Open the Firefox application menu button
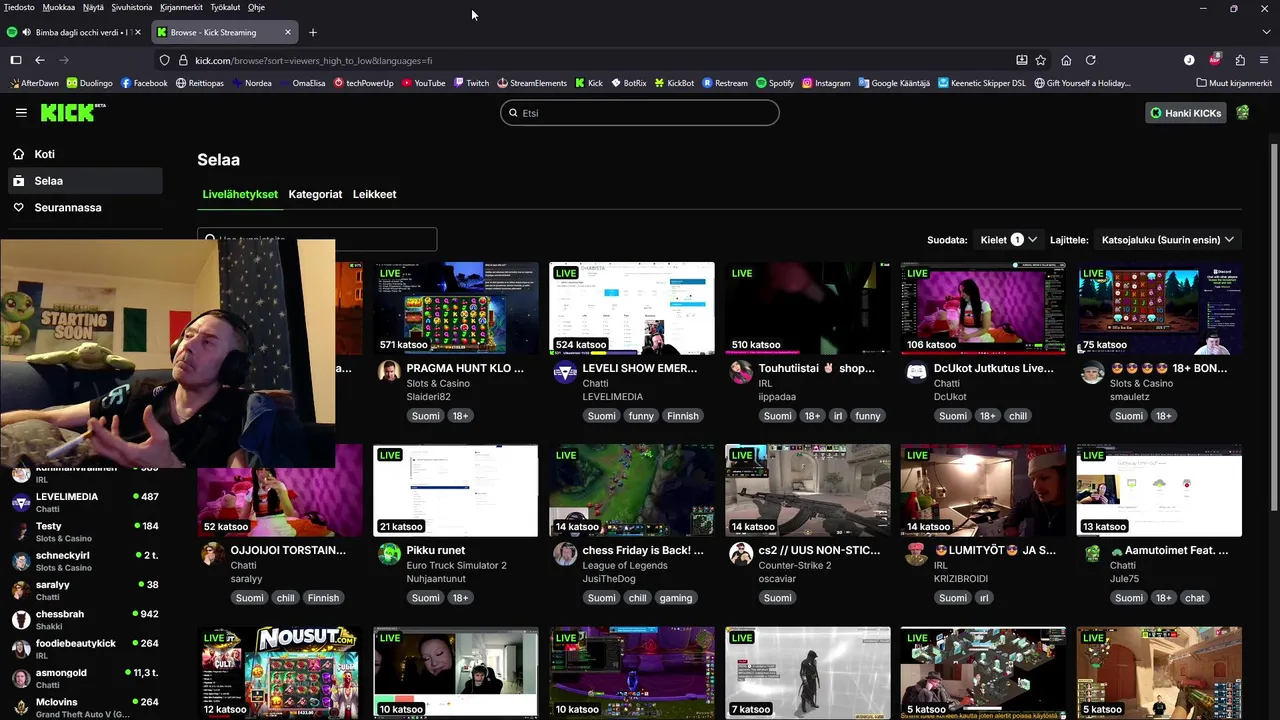 coord(1265,60)
